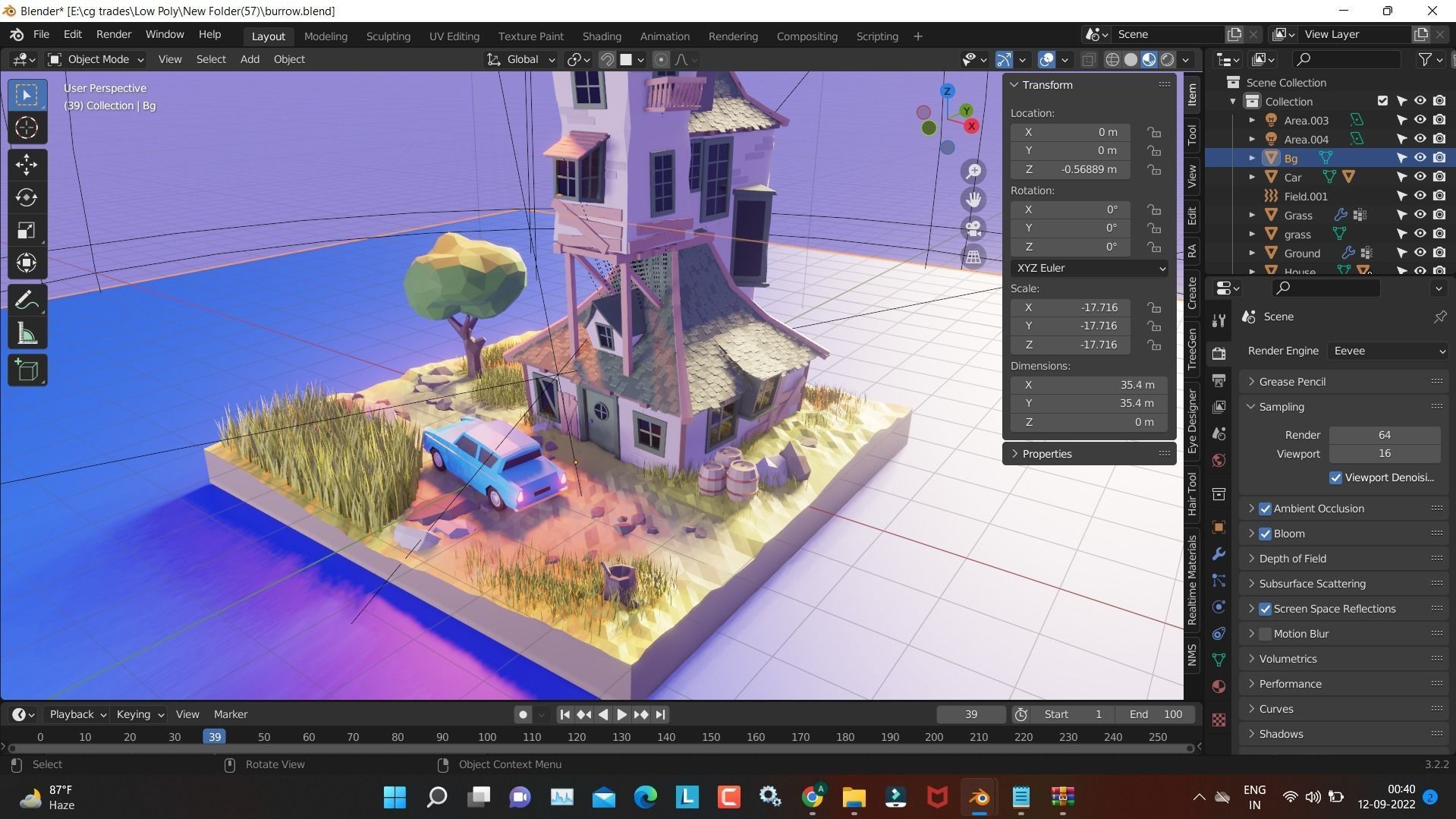Viewport: 1456px width, 819px height.
Task: Expand the Bg object in the outliner
Action: (1251, 158)
